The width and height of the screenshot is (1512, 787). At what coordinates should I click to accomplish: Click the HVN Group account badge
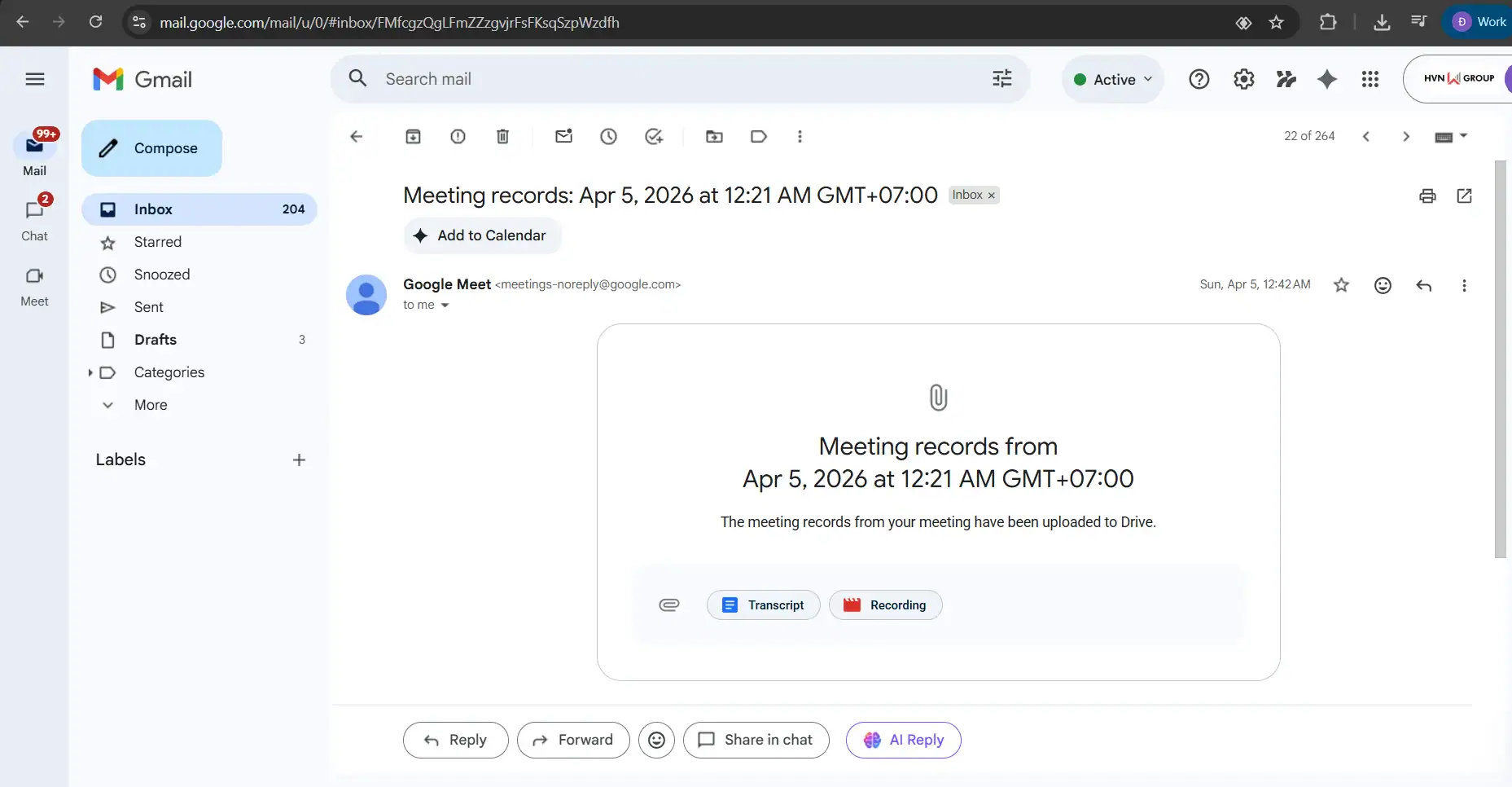(1458, 78)
